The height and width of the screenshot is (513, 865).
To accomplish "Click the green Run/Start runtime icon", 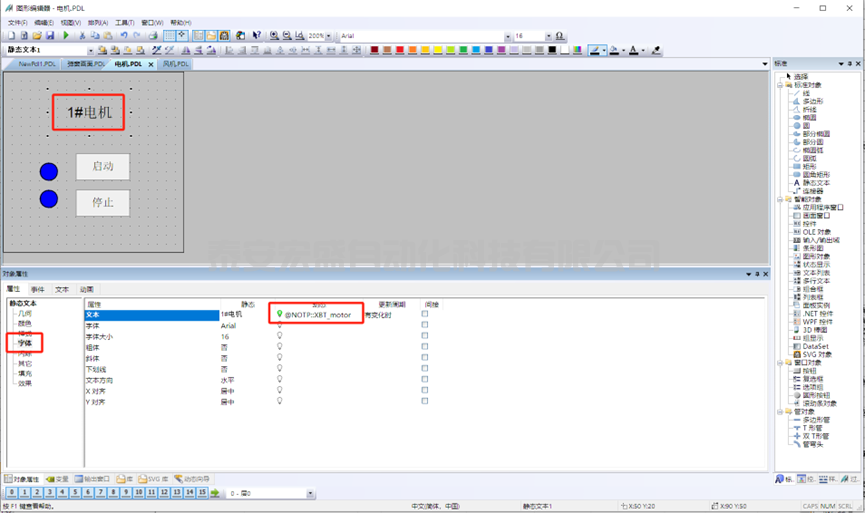I will 66,35.
